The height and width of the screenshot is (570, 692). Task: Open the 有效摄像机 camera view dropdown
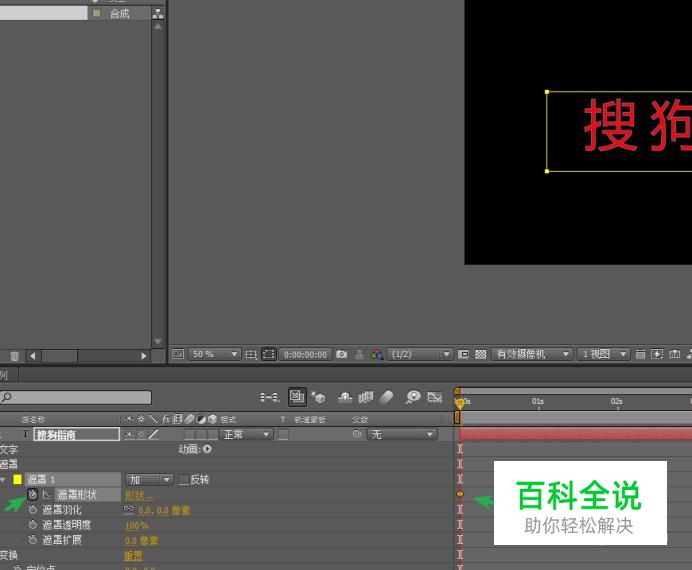532,354
